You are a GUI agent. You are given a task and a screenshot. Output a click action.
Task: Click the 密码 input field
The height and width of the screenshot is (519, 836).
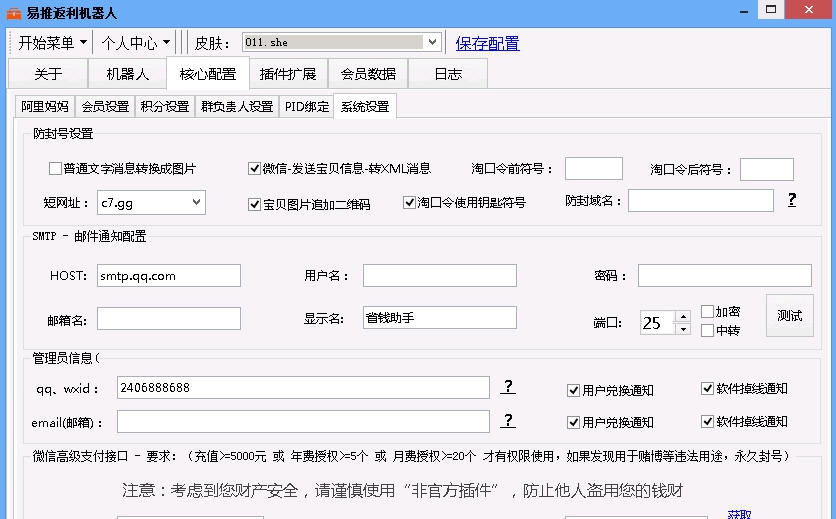tap(725, 275)
